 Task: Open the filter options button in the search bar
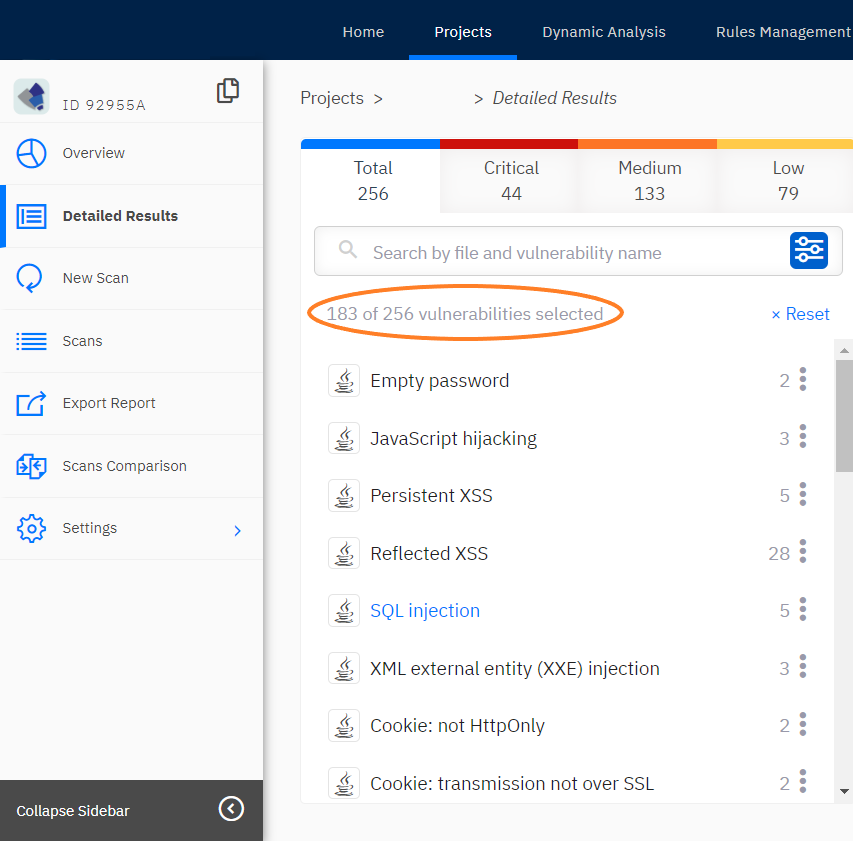point(808,251)
